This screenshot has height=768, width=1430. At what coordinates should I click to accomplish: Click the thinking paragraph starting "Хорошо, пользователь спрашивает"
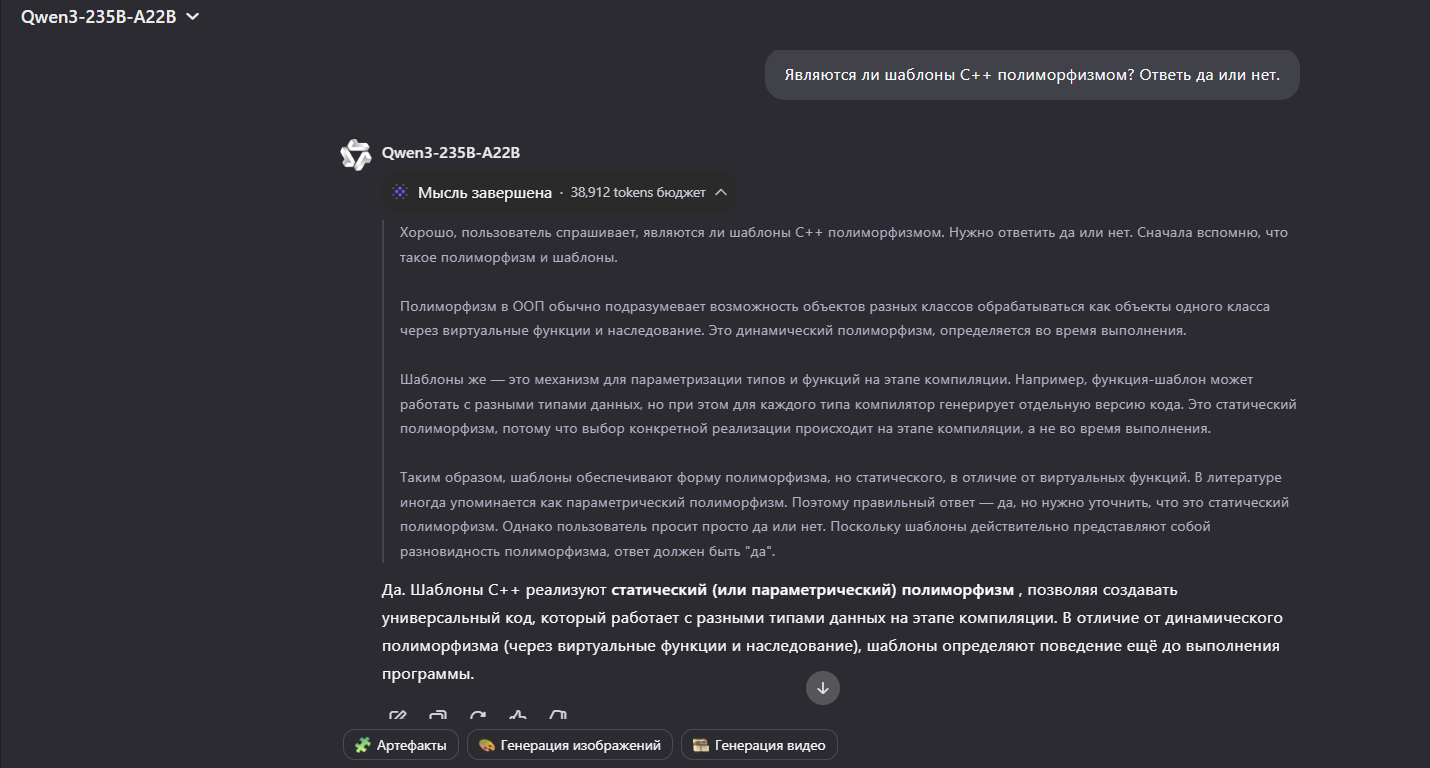(844, 245)
